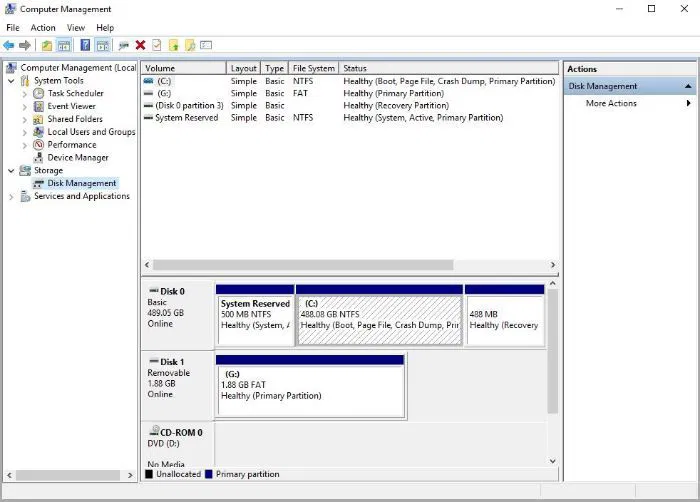Screen dimensions: 700x502
Task: Open Event Viewer in System Tools
Action: (71, 106)
